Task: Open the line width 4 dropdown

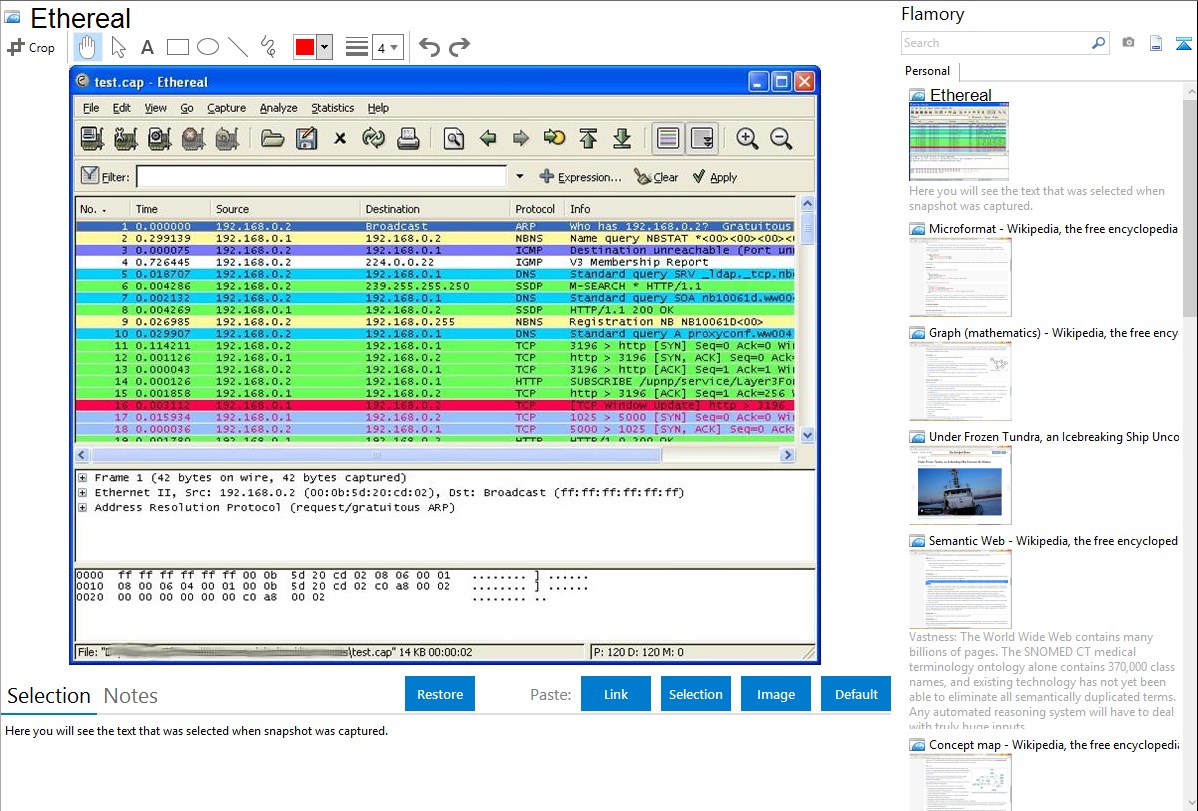Action: [387, 48]
